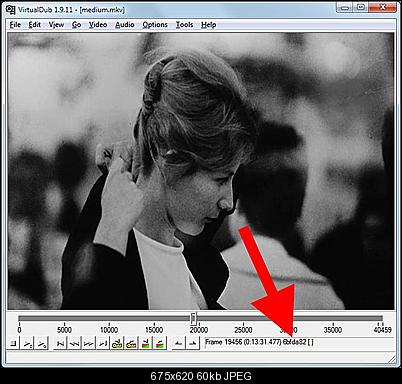Go to previous keyframe
Viewport: 402px width, 384px height.
(117, 343)
